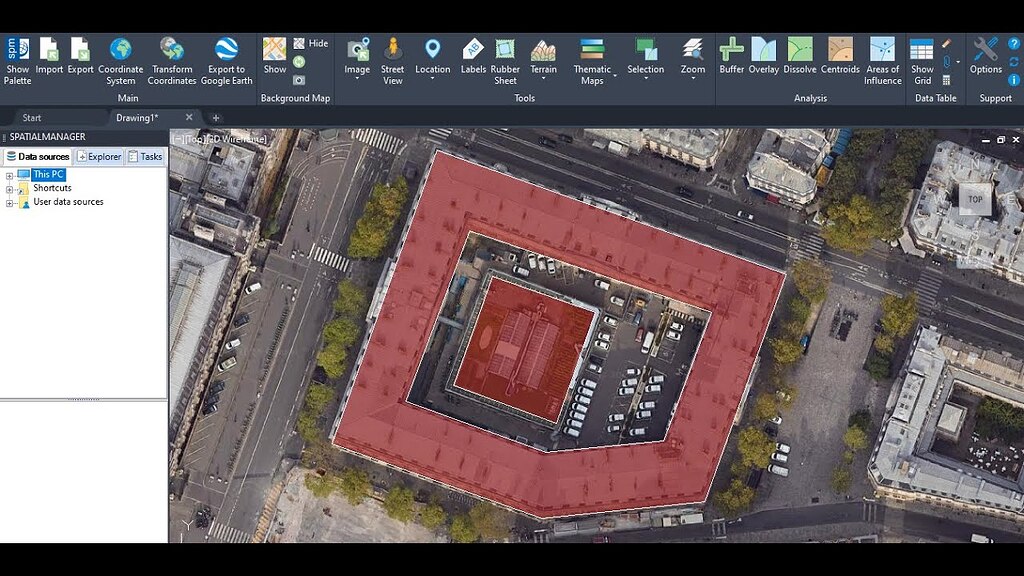Open the Export to Google Earth tool
1024x576 pixels.
227,57
